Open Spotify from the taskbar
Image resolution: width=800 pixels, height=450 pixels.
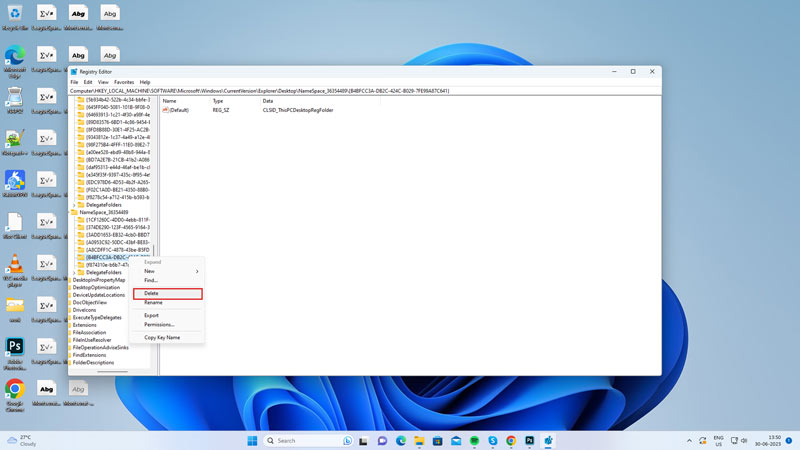pos(474,441)
